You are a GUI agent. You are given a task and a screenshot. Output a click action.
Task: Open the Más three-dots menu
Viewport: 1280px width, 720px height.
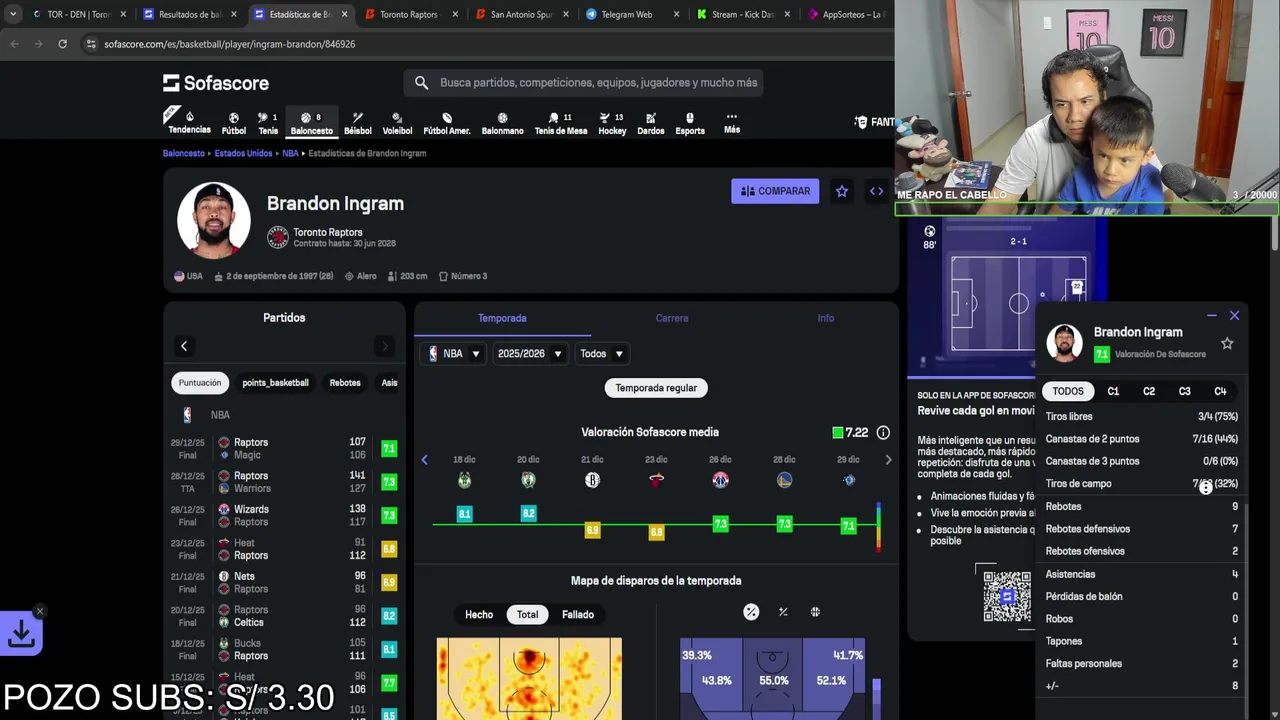pyautogui.click(x=732, y=122)
